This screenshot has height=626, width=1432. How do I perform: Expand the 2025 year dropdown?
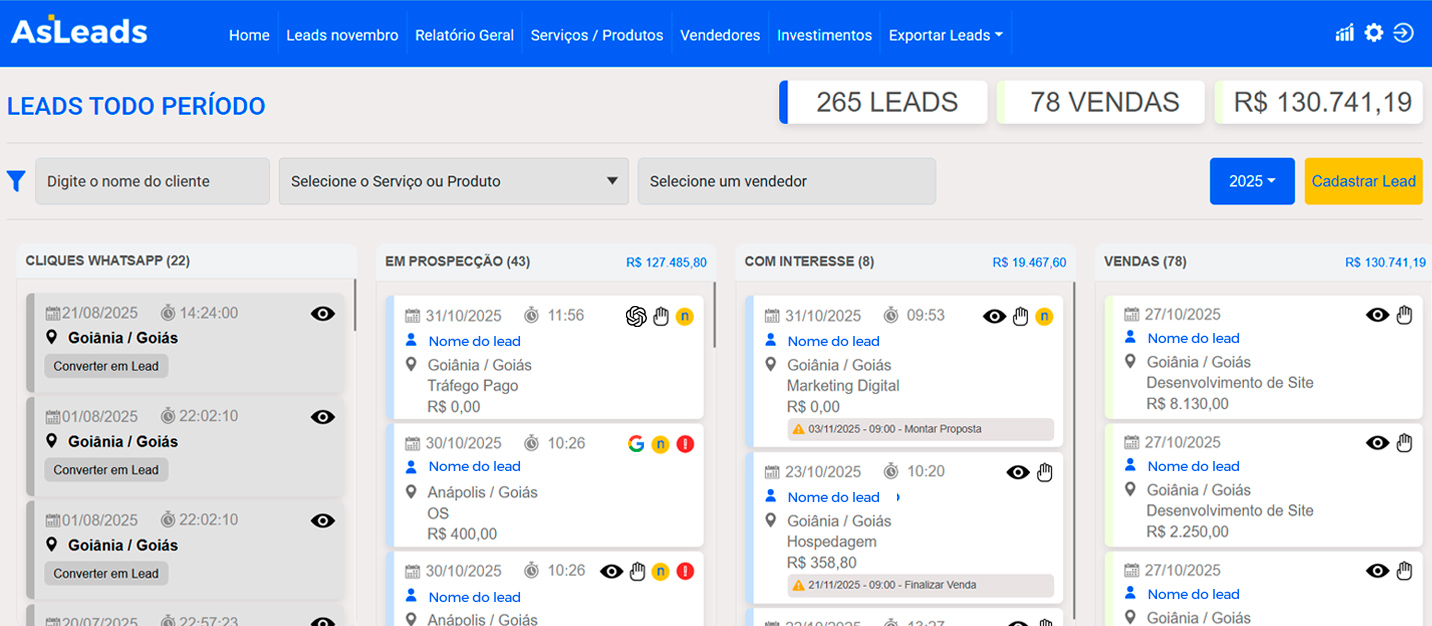pos(1252,181)
